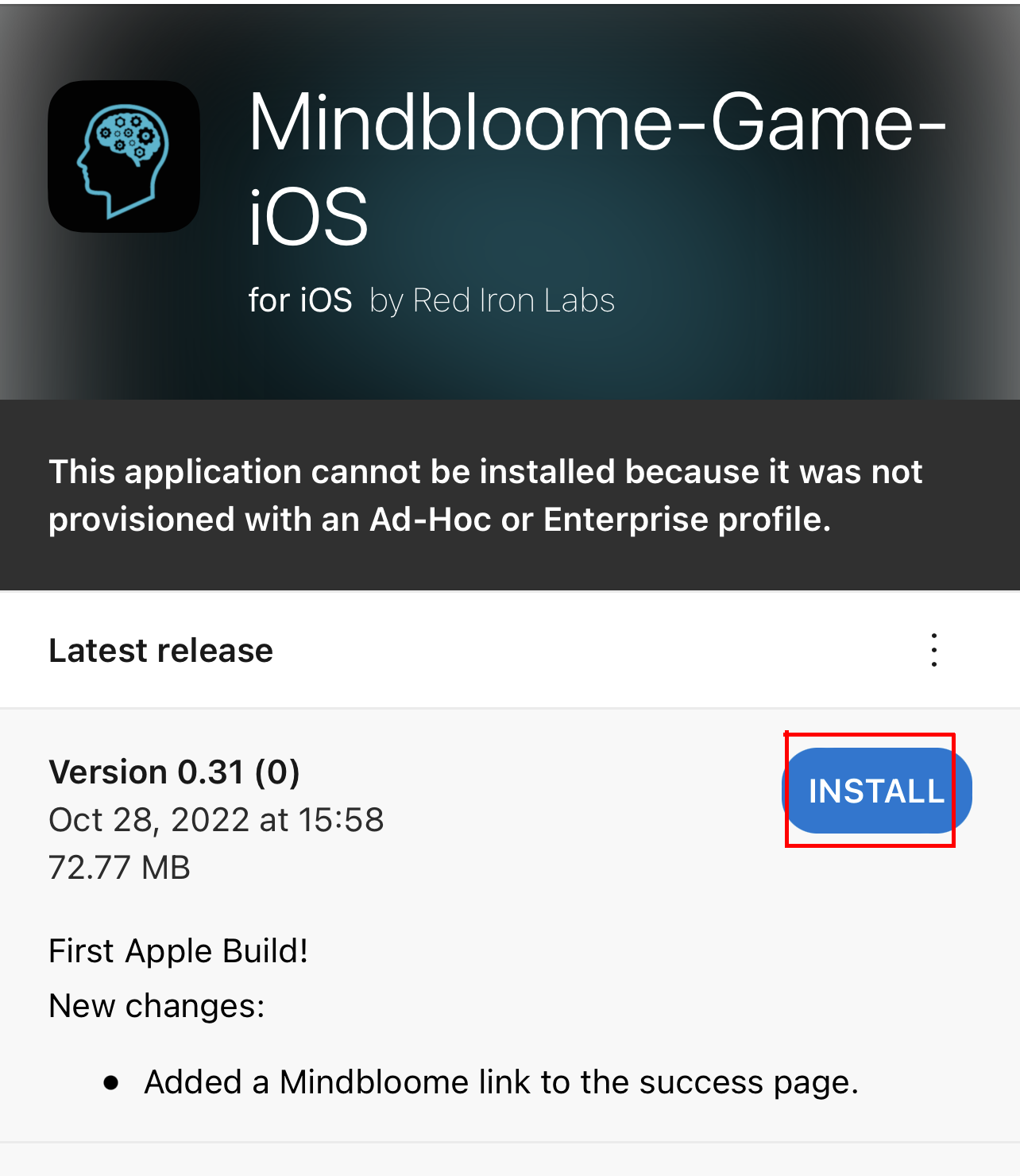This screenshot has height=1176, width=1020.
Task: Tap the 72.77 MB file size
Action: (120, 867)
